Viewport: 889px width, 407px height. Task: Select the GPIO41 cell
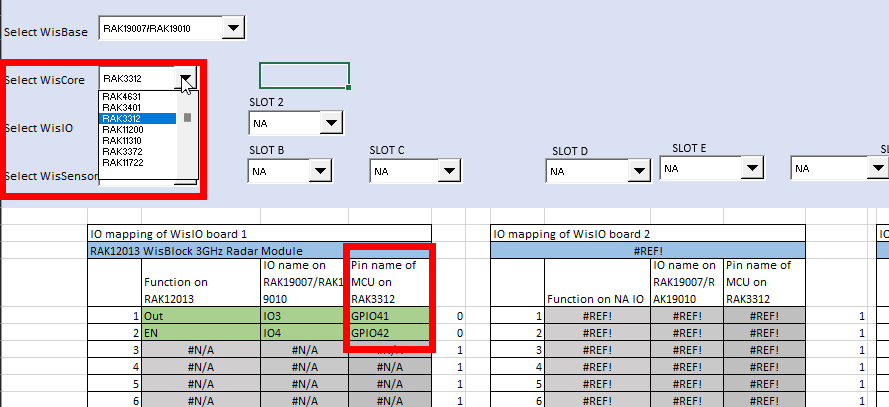tap(389, 315)
